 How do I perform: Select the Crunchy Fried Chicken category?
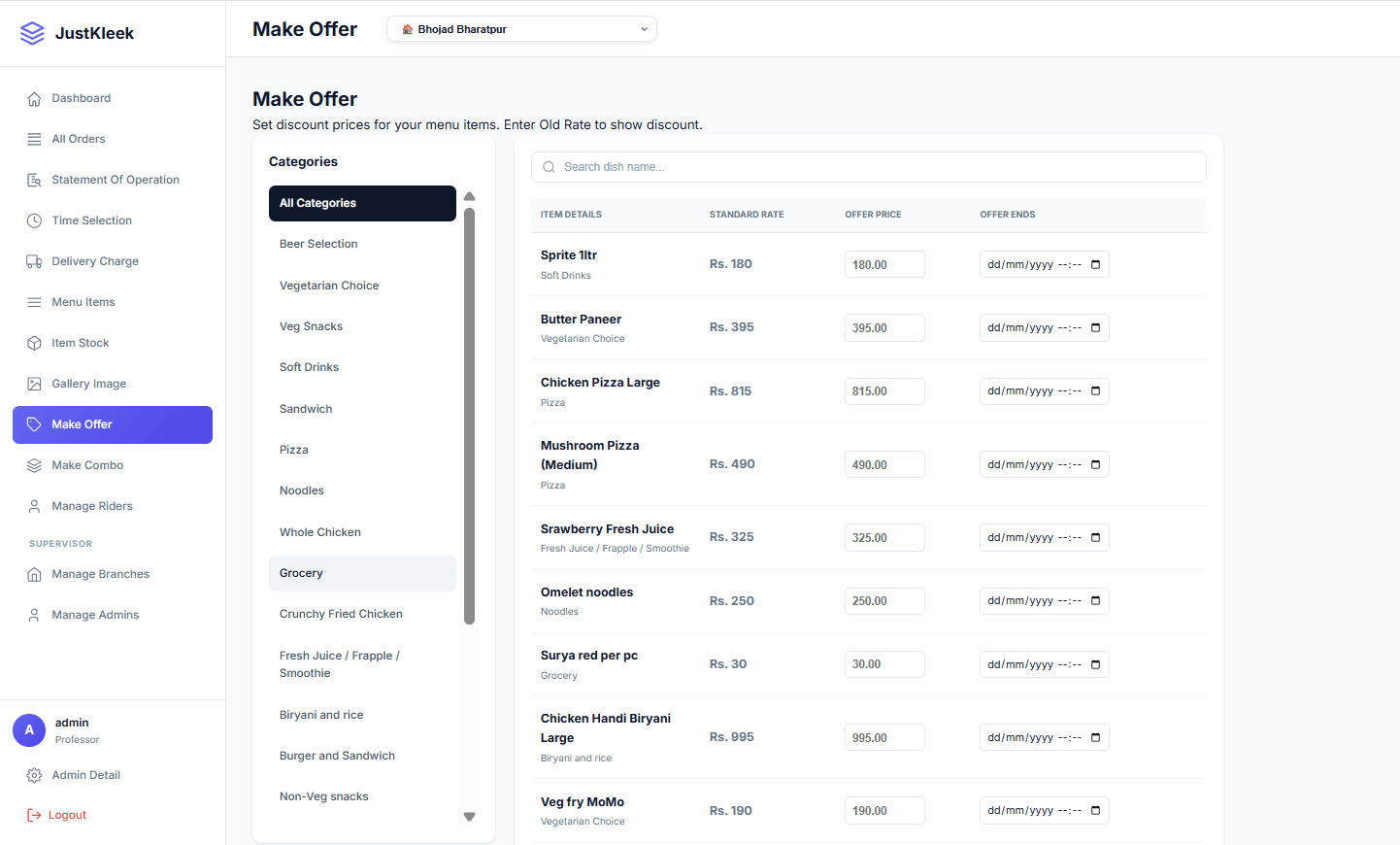[x=362, y=614]
